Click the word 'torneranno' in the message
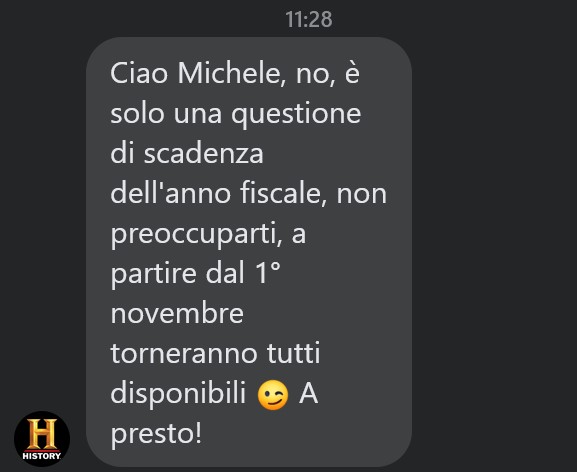Screen dimensions: 577x472 [184, 354]
